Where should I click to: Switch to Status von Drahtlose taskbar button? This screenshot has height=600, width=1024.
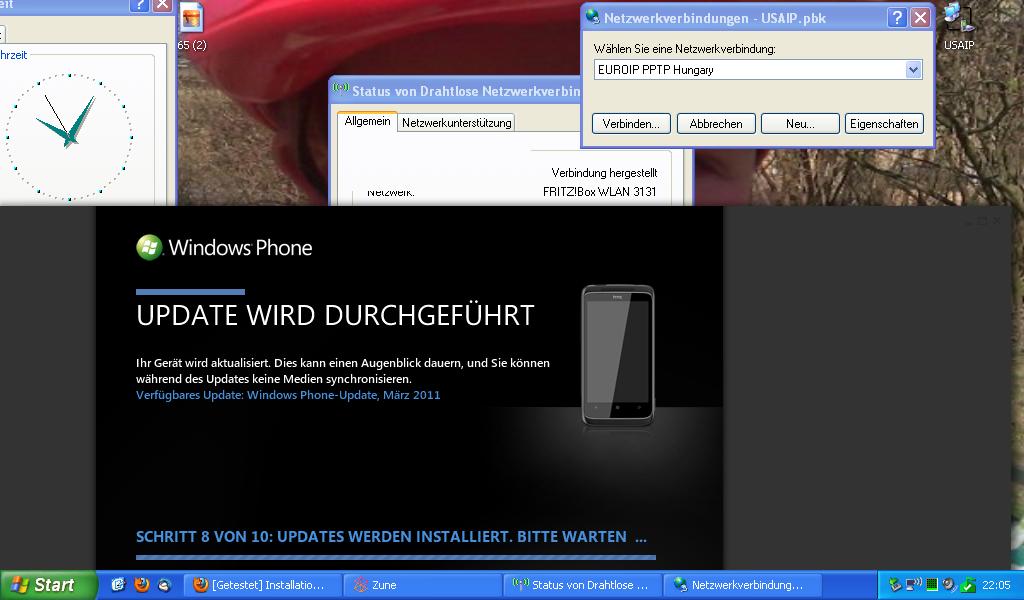coord(582,585)
